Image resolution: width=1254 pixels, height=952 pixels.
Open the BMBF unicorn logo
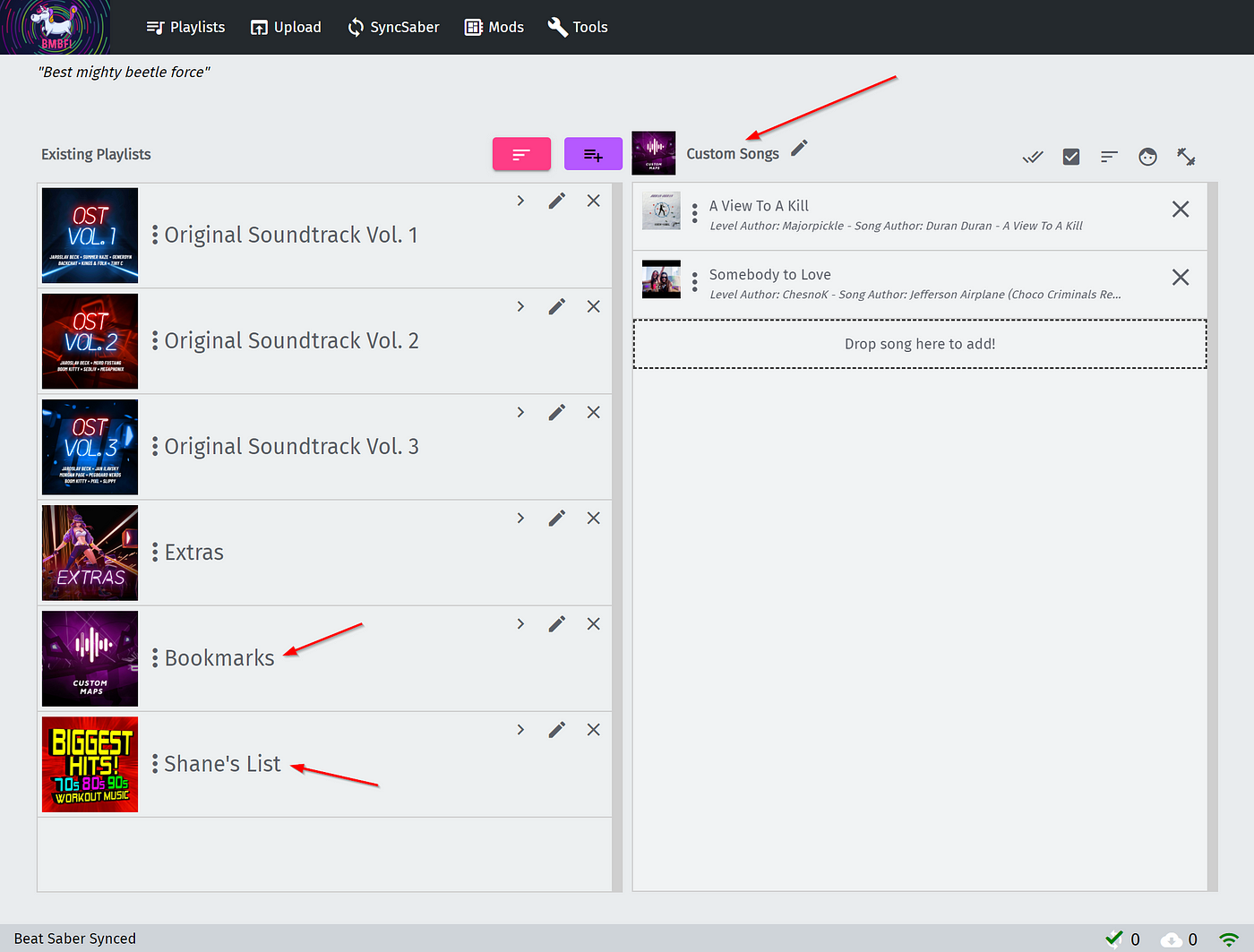click(56, 27)
